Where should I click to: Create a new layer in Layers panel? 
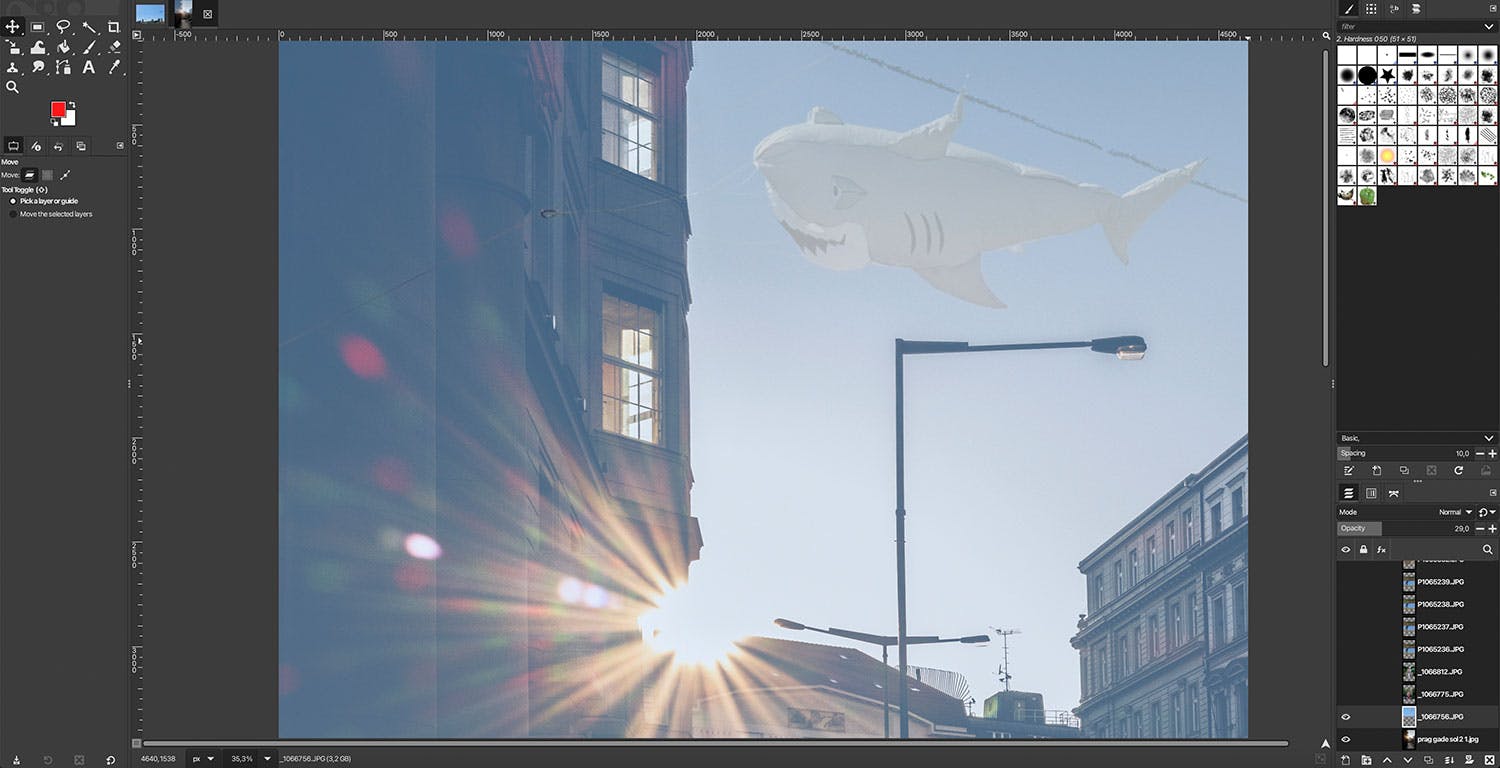click(1346, 760)
